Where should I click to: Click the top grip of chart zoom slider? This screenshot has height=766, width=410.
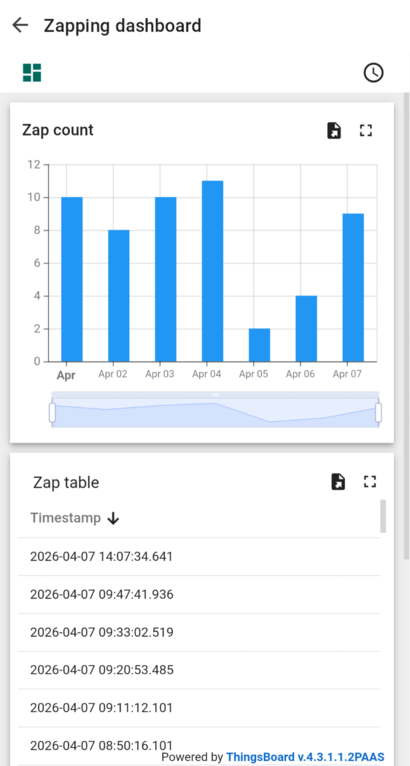(x=216, y=395)
